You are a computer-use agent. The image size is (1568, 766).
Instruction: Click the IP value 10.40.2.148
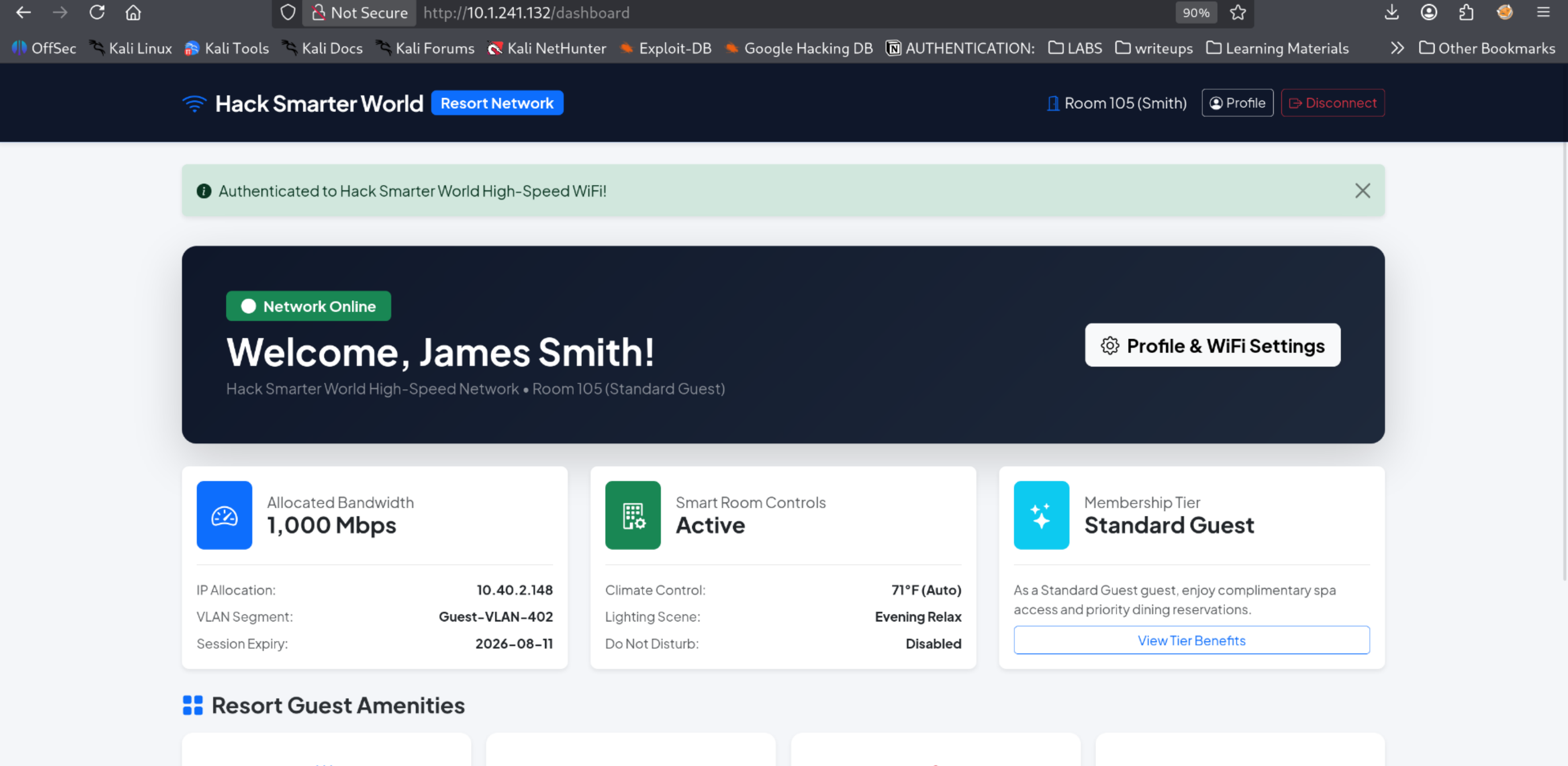click(514, 590)
